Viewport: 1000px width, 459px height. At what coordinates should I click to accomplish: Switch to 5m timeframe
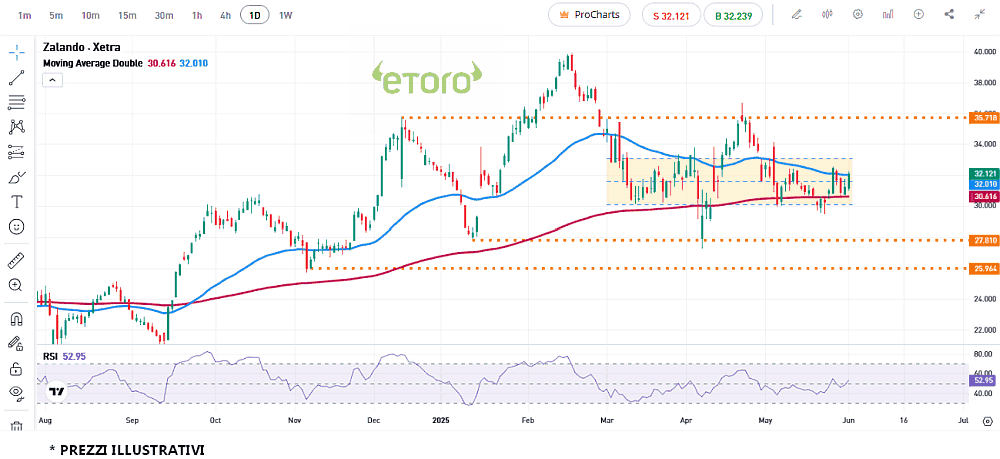(56, 15)
